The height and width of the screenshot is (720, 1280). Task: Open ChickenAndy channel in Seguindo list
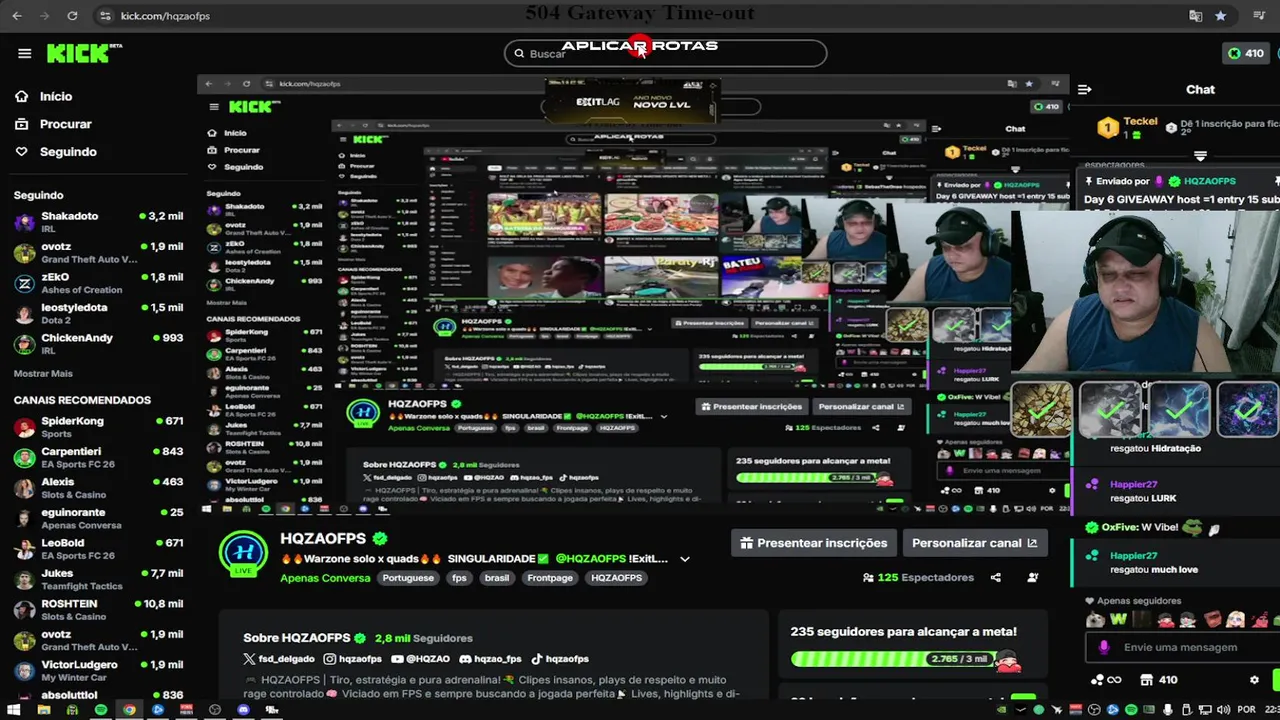99,344
